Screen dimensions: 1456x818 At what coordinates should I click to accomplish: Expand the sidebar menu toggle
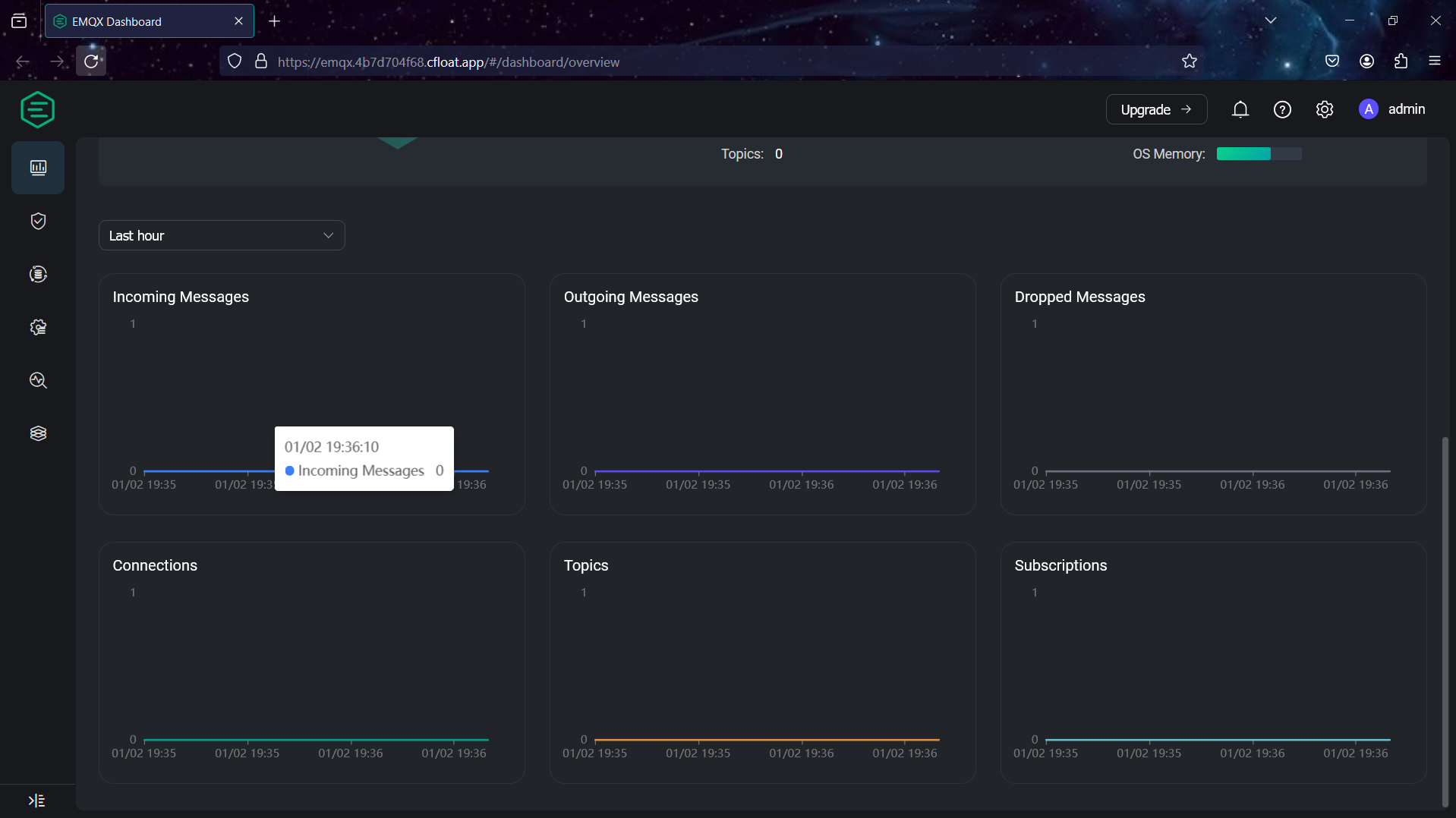tap(36, 801)
